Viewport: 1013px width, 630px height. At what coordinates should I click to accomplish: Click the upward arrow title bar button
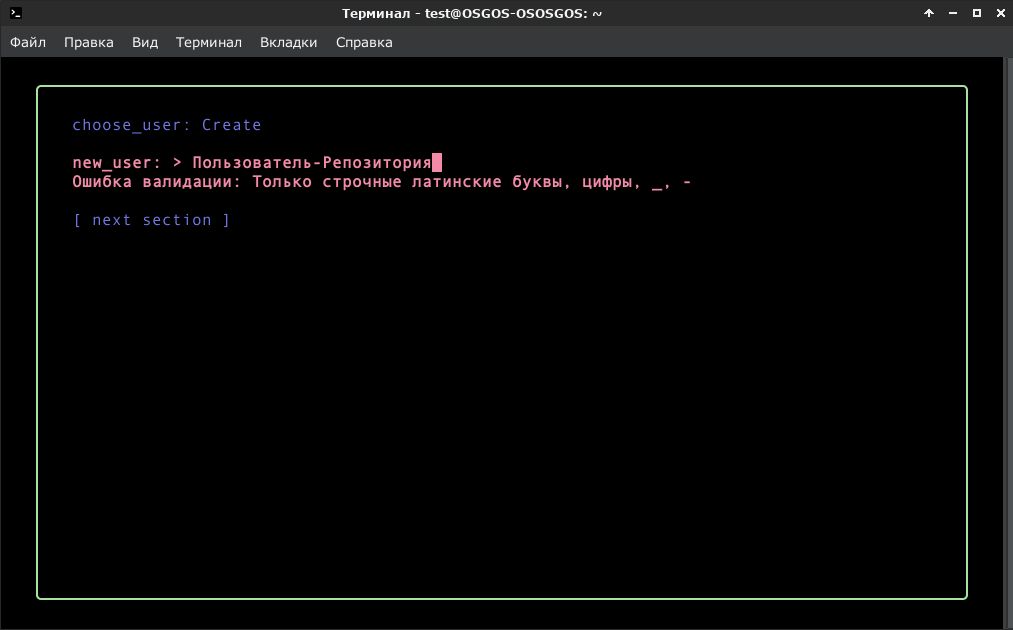[x=929, y=13]
